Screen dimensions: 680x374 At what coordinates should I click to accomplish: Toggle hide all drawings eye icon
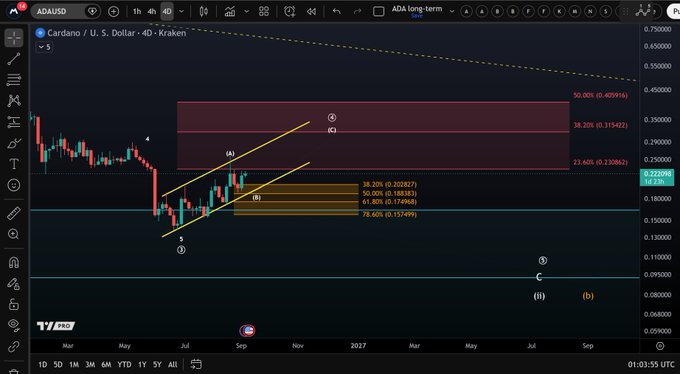[14, 325]
